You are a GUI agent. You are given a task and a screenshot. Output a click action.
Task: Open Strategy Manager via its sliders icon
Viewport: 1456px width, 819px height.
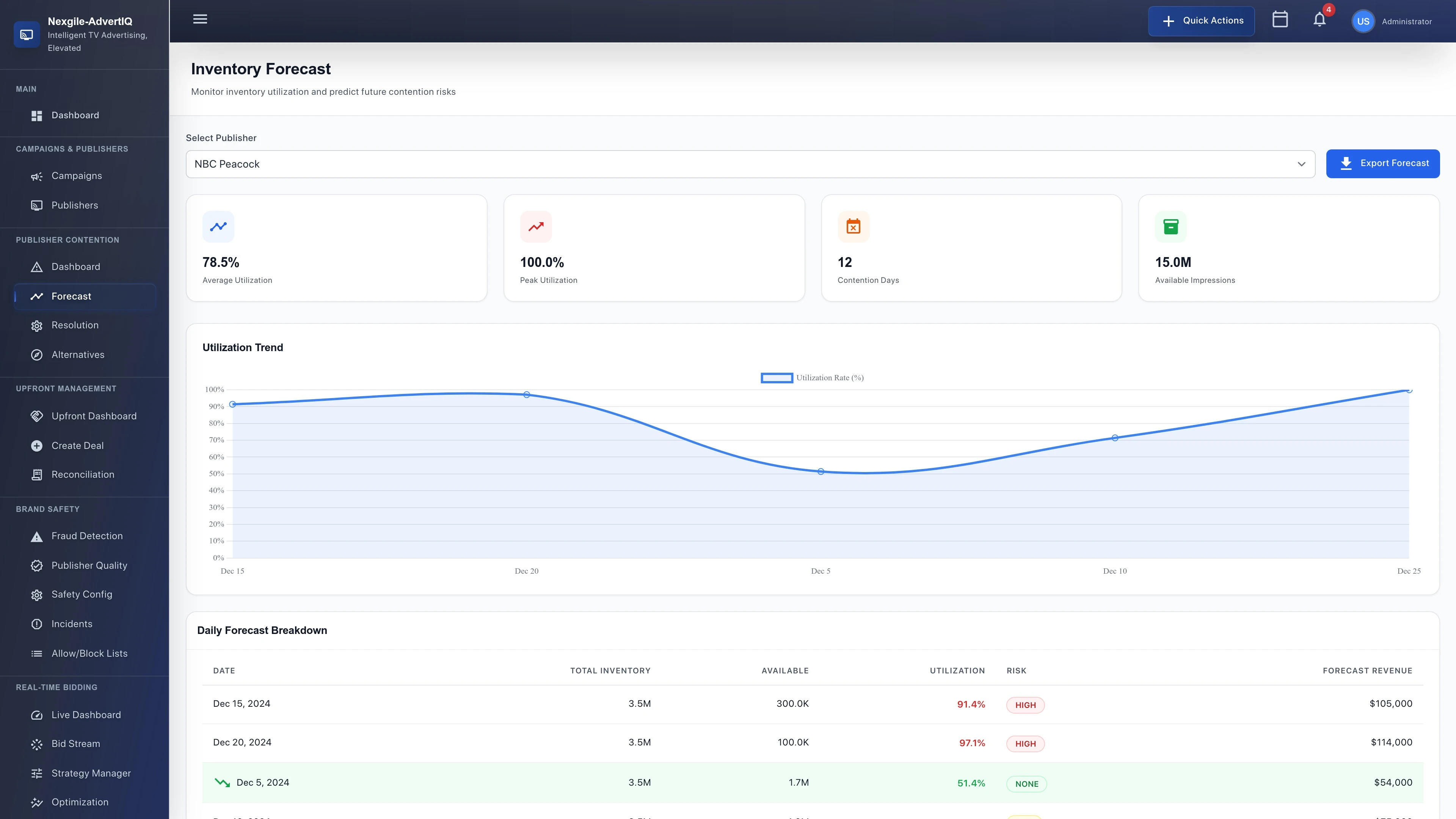[x=36, y=773]
